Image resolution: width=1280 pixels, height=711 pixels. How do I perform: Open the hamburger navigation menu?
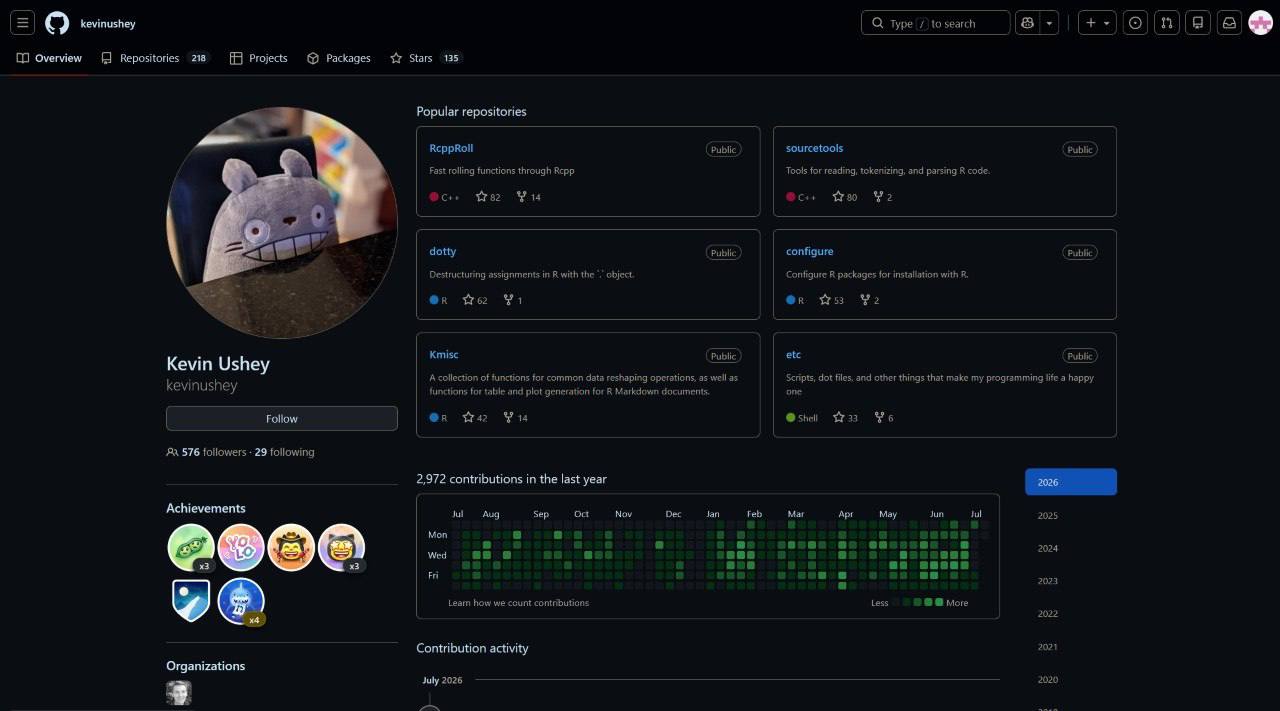pos(22,23)
